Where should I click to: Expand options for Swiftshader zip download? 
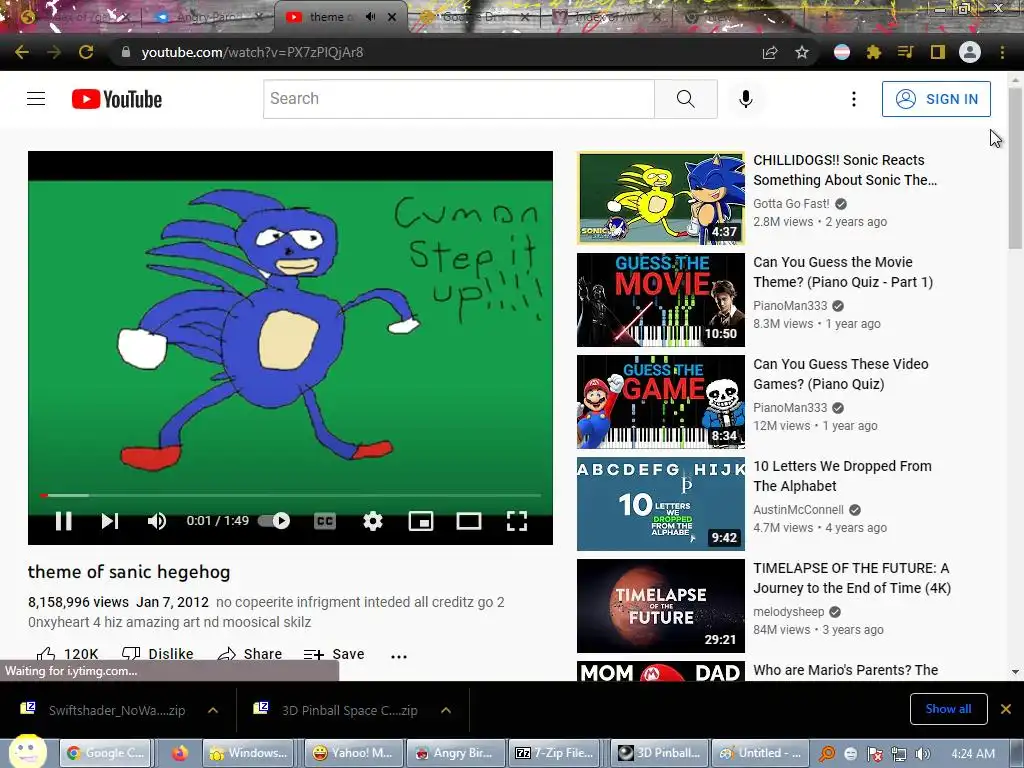click(x=213, y=710)
